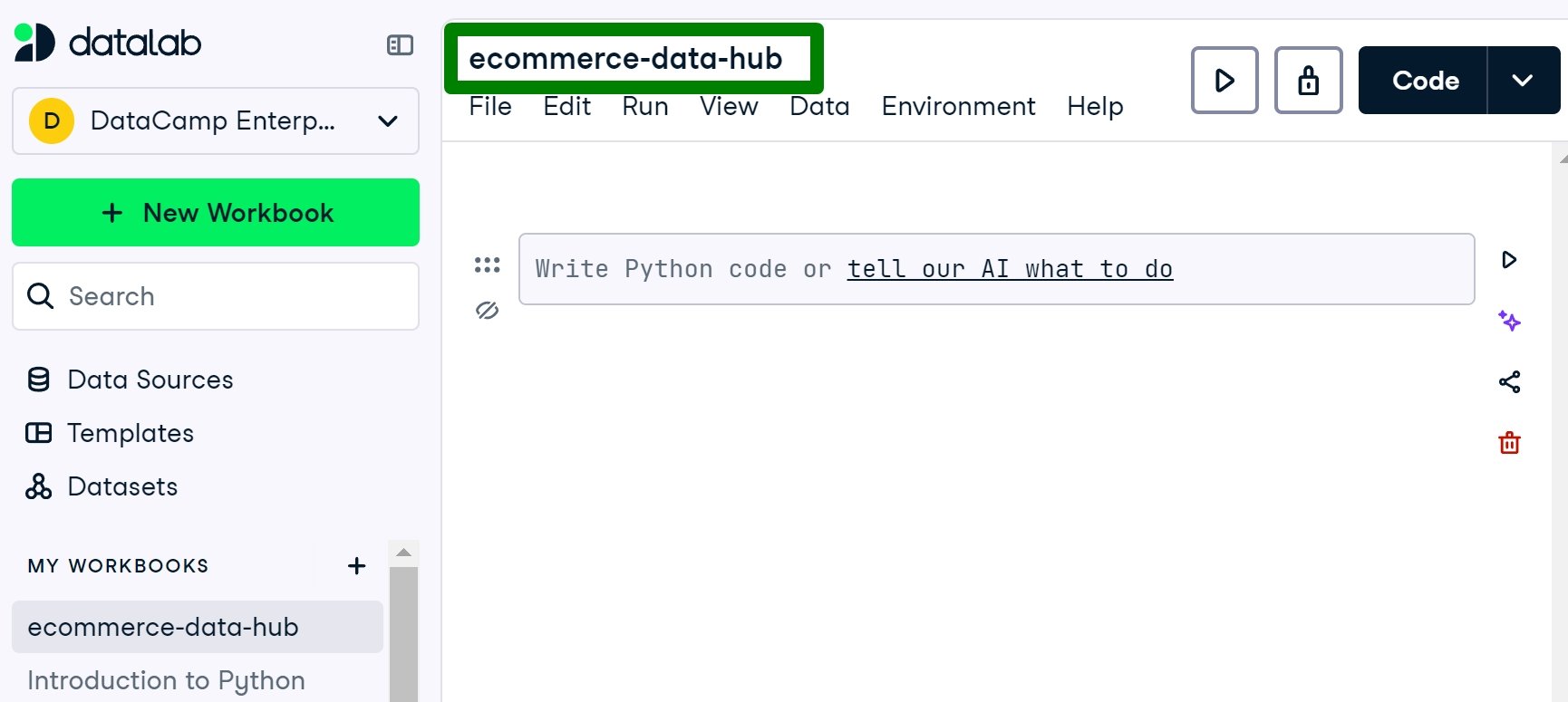The image size is (1568, 702).
Task: Open the File menu
Action: [x=490, y=106]
